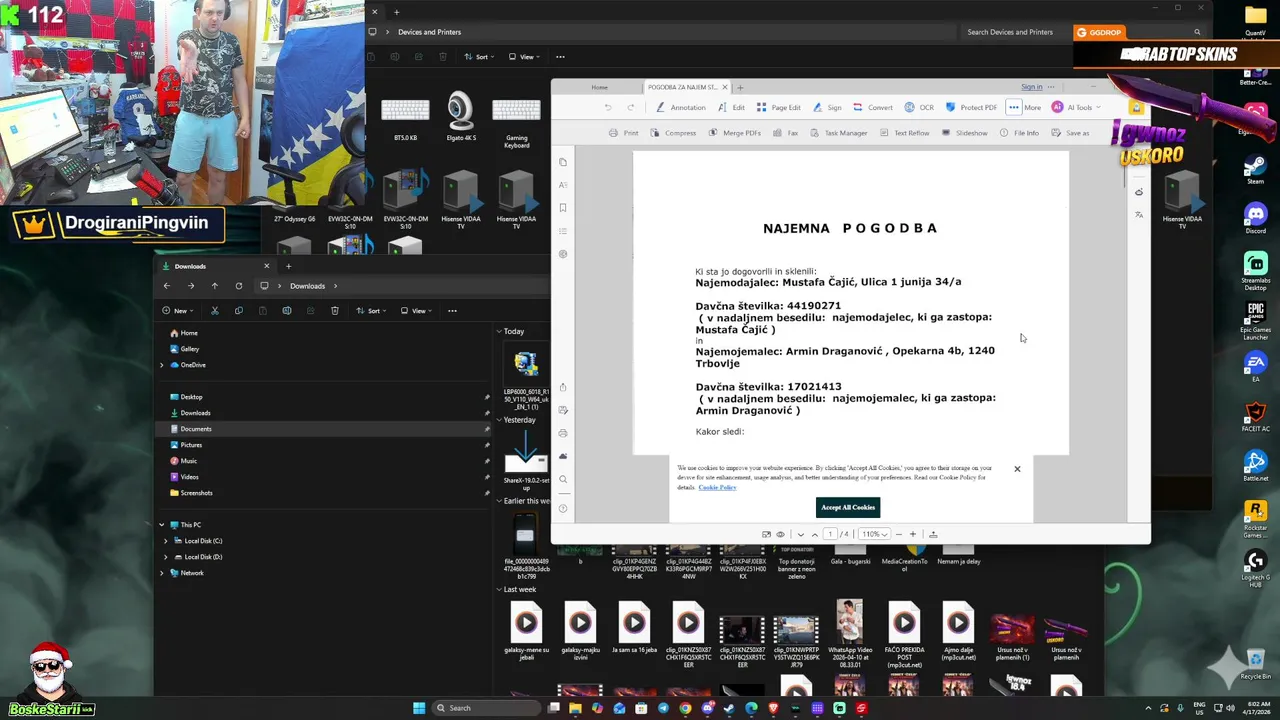
Task: Click Save as in PDF toolbar
Action: (x=1071, y=133)
